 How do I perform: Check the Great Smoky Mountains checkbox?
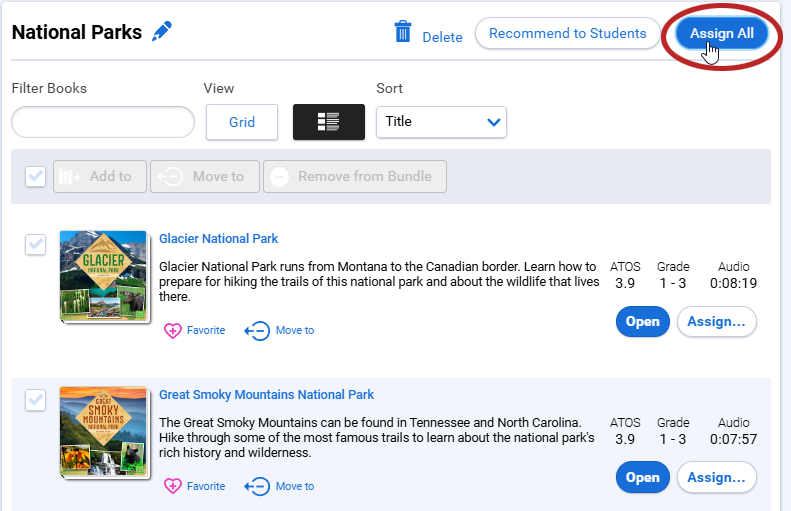tap(35, 400)
